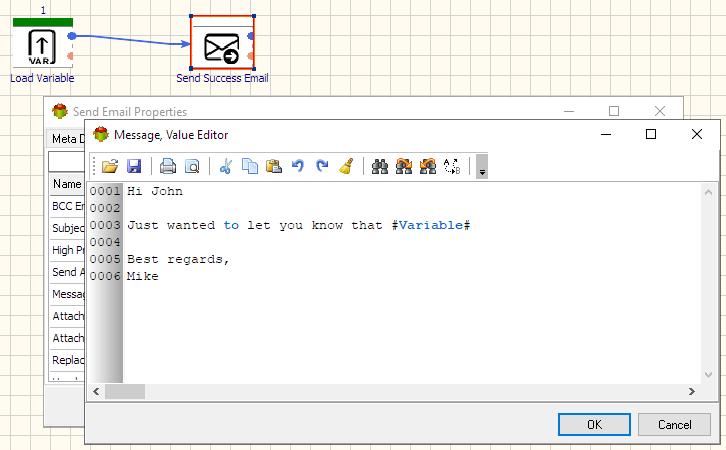This screenshot has height=450, width=726.
Task: Minimize the Message Value Editor window
Action: coord(606,134)
